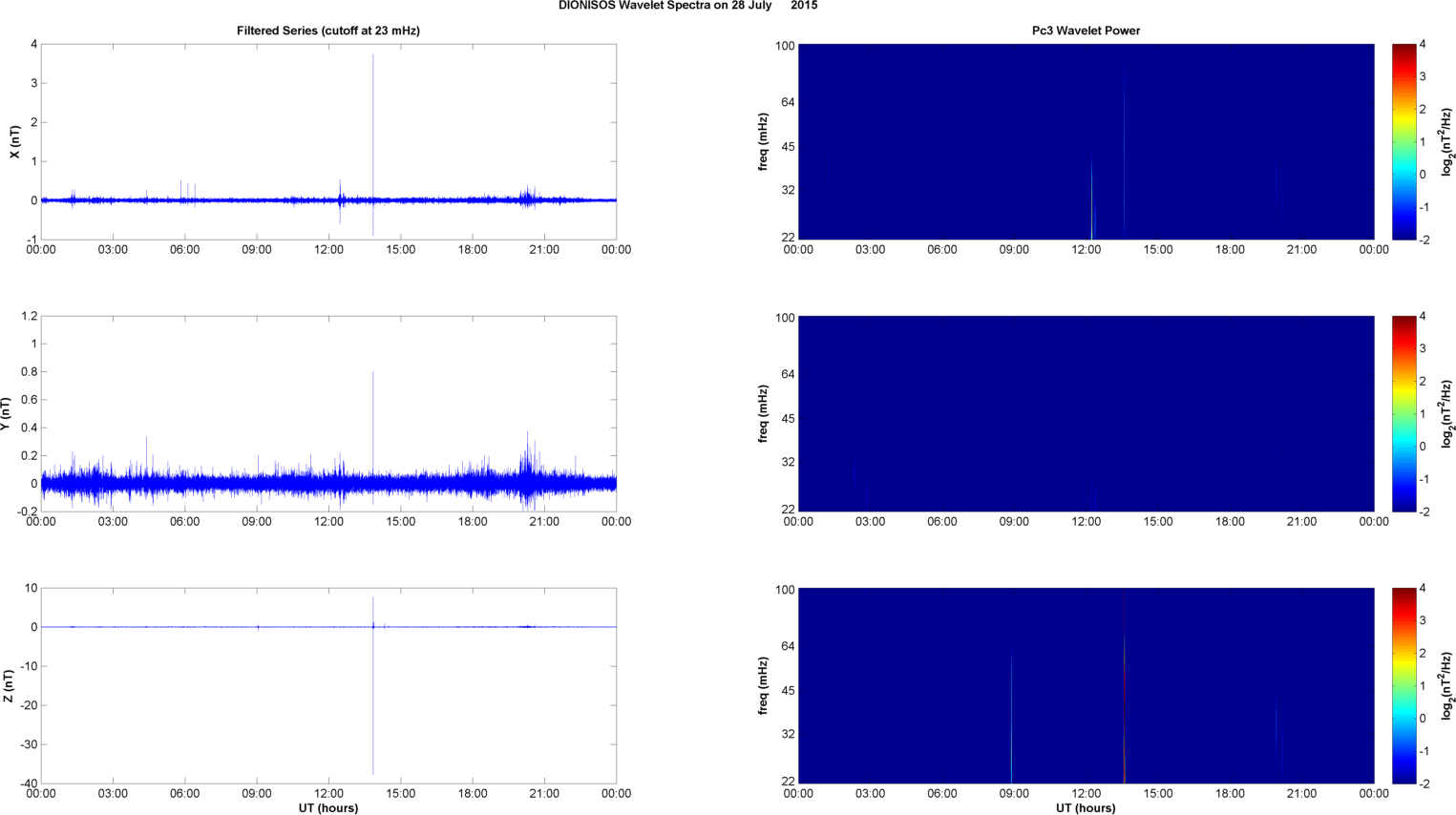
Task: Click the '3' tick on the X series vertical axis
Action: pyautogui.click(x=34, y=83)
